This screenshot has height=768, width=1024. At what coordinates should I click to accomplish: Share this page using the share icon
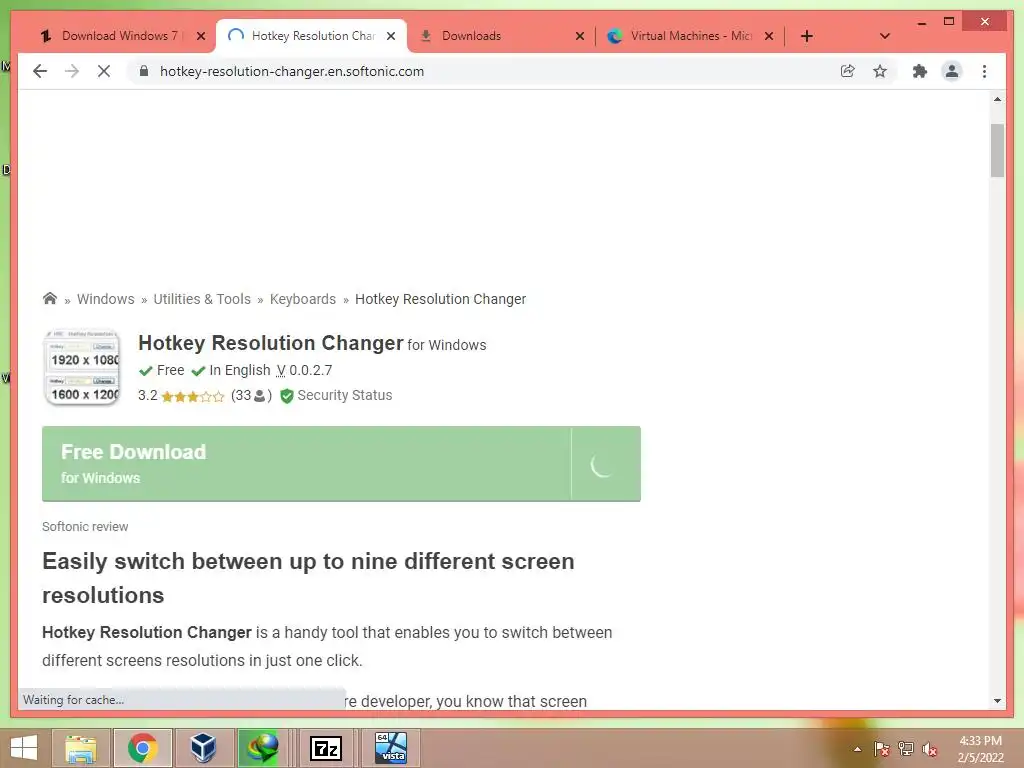[x=848, y=71]
